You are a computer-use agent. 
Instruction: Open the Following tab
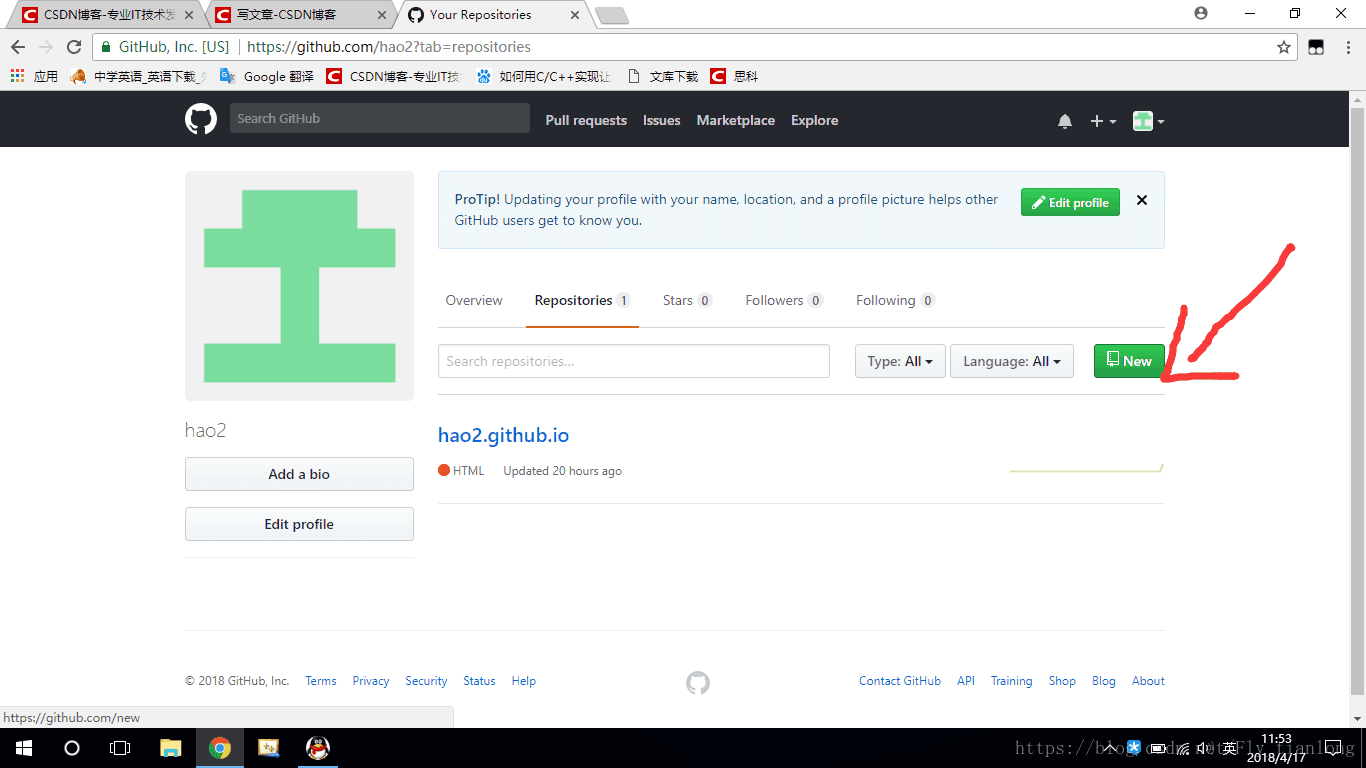click(x=895, y=300)
